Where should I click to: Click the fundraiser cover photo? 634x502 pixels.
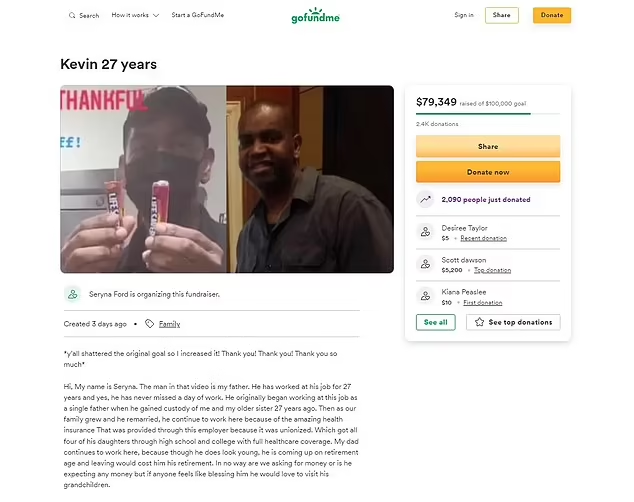click(x=227, y=179)
